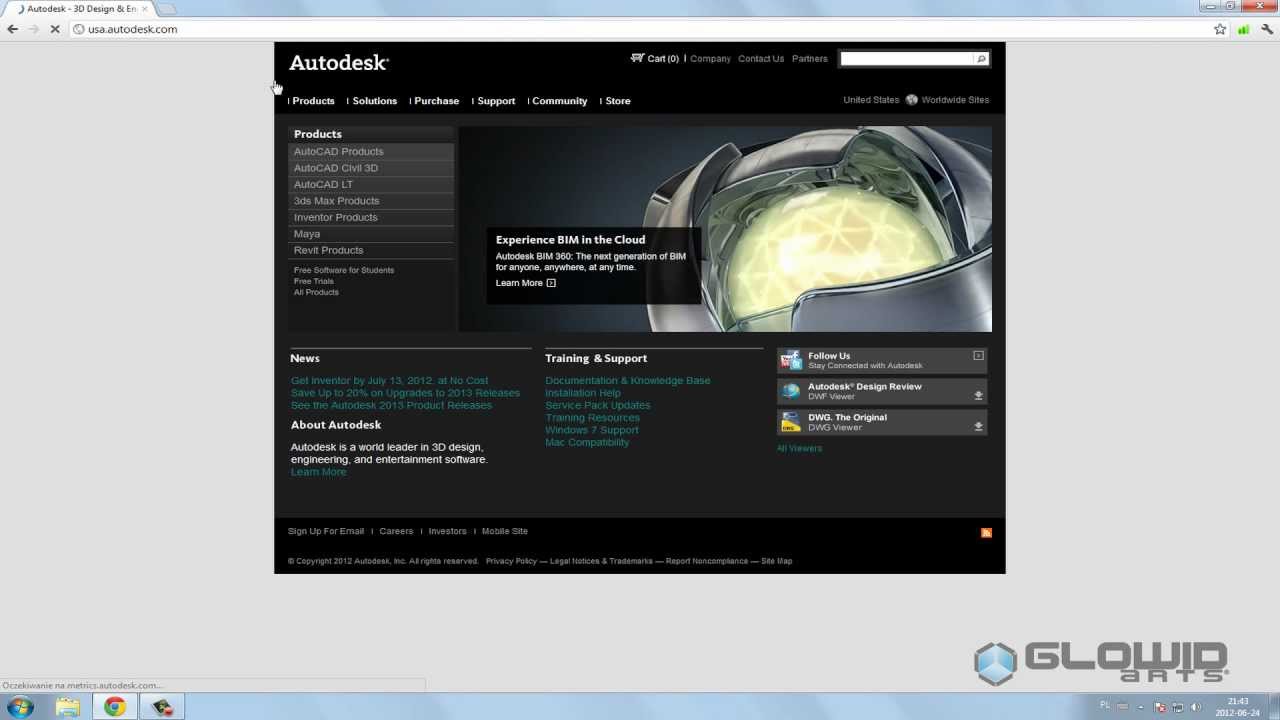Stop loading the page with X button
The width and height of the screenshot is (1280, 720).
point(56,29)
